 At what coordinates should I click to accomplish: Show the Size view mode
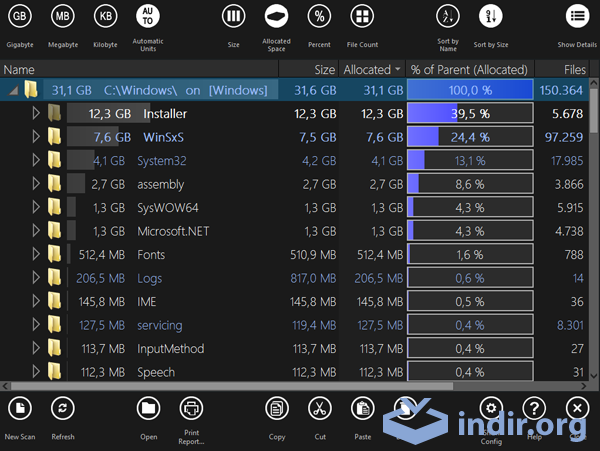(x=233, y=16)
